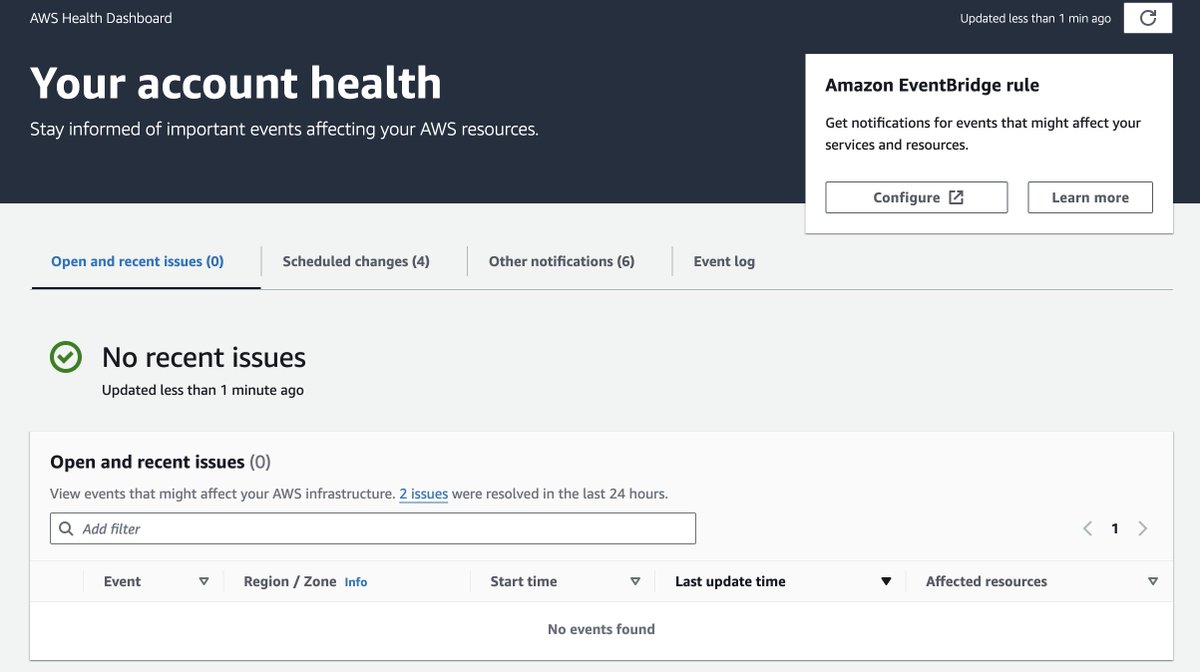Focus the Add filter search field

pyautogui.click(x=373, y=529)
